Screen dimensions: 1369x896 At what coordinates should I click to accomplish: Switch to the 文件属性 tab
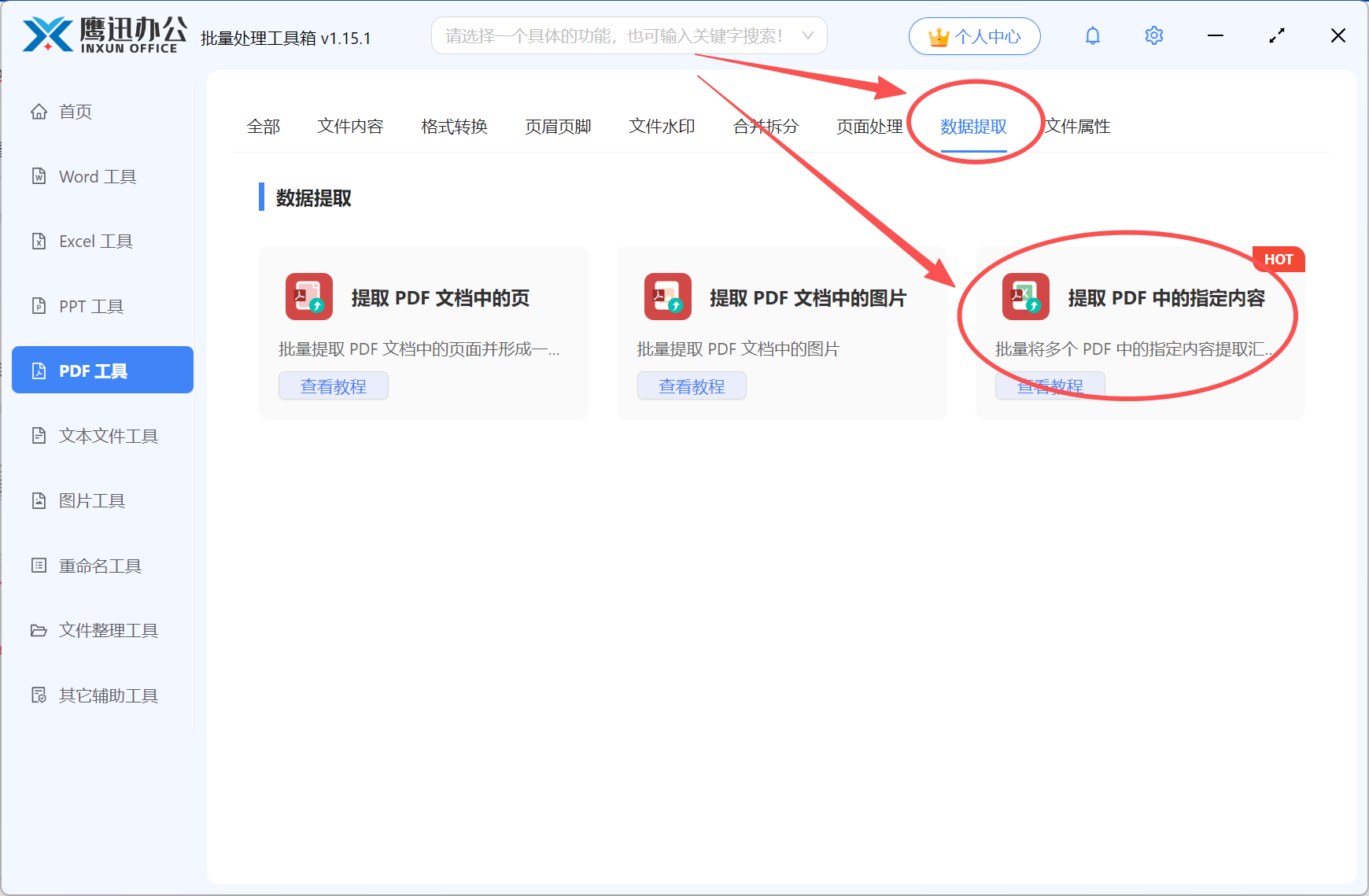(1077, 127)
